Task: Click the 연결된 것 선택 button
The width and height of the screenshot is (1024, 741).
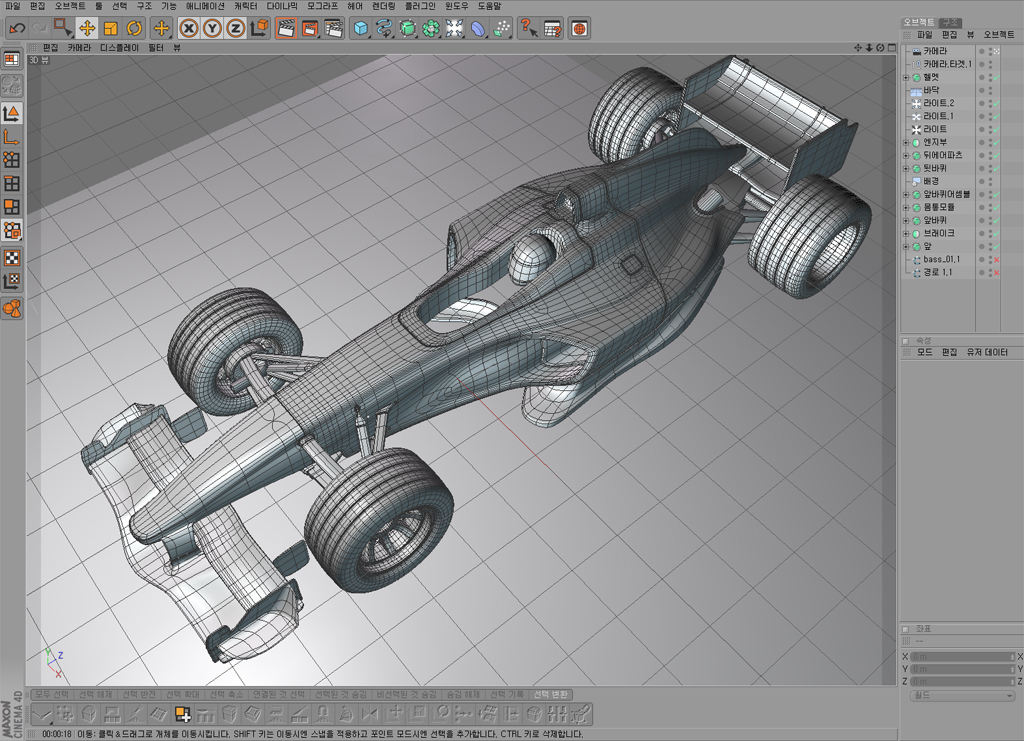Action: 279,695
